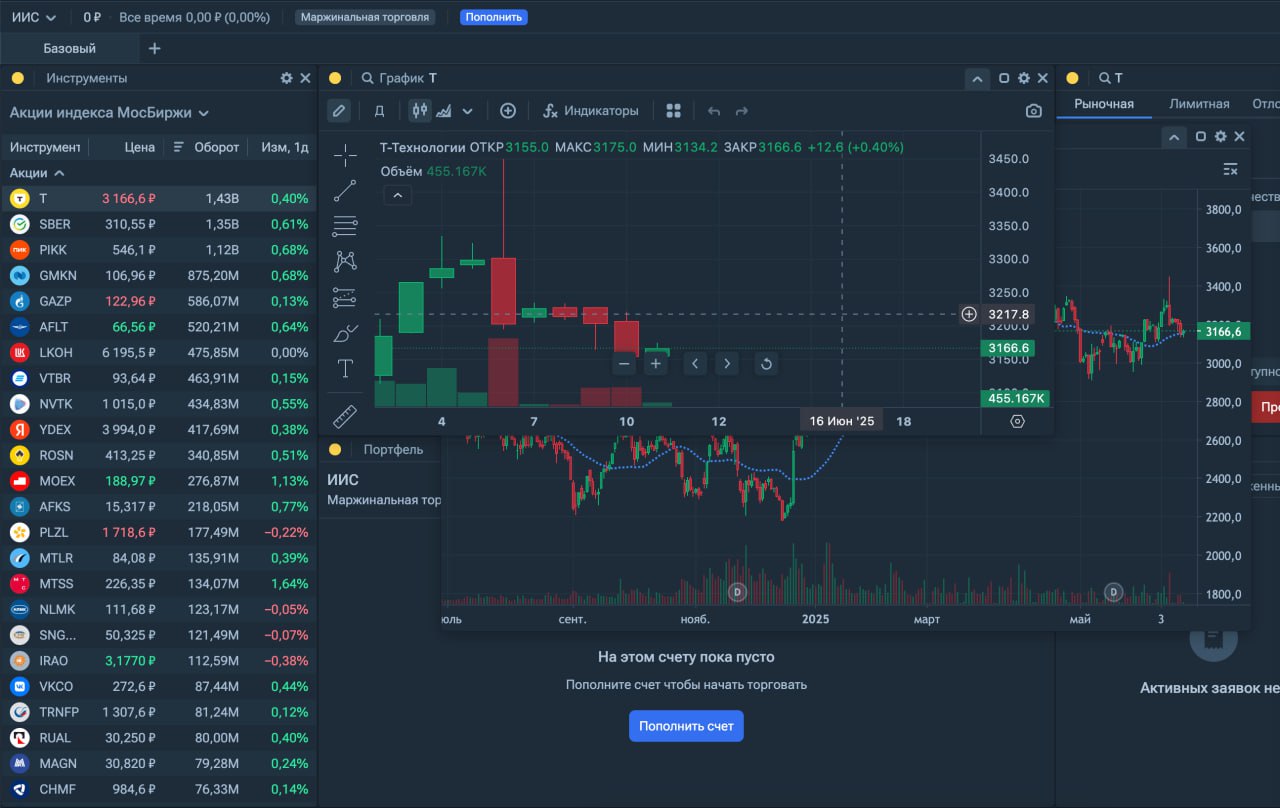Expand the Акции индекса МосБиржи list selector
Screen dimensions: 1280x808
pos(109,113)
